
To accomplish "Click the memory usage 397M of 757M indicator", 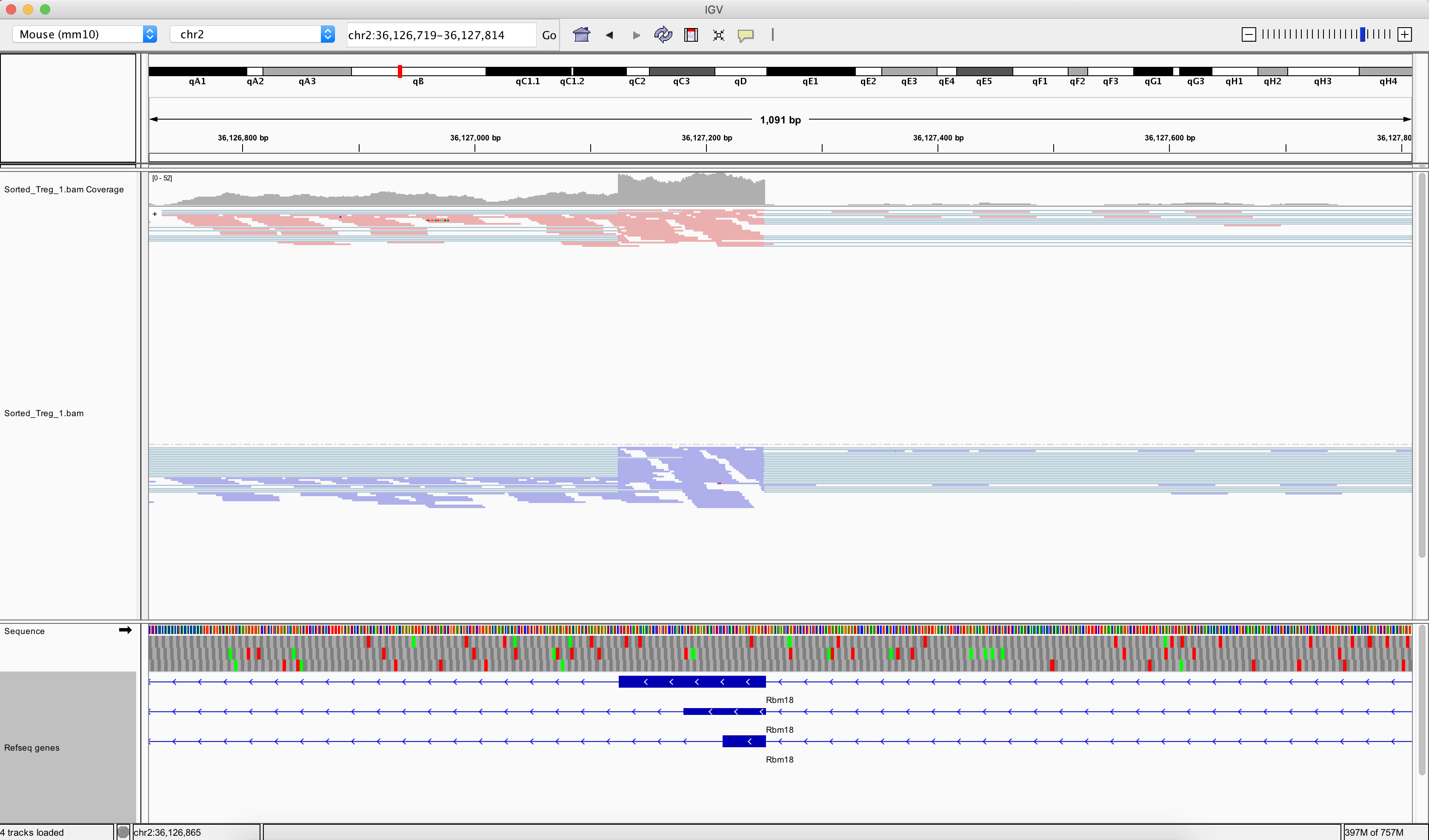I will (x=1373, y=832).
